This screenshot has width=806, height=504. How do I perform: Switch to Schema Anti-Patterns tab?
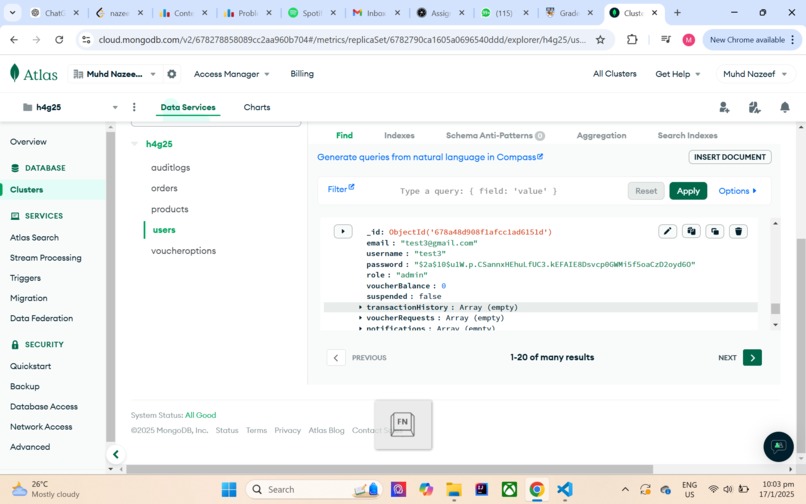(x=495, y=135)
